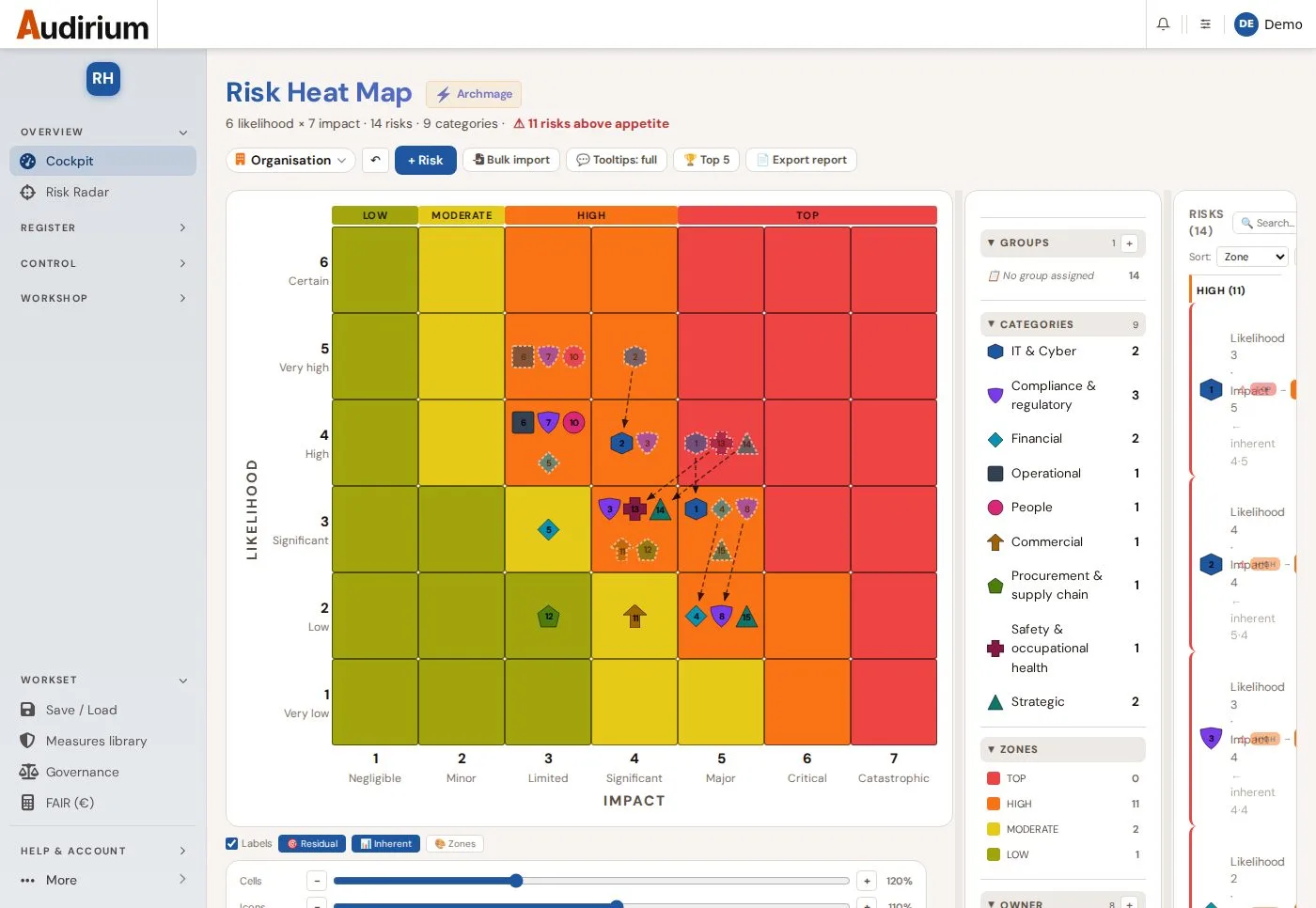Expand the Workshop sidebar section
This screenshot has width=1316, height=908.
[103, 298]
